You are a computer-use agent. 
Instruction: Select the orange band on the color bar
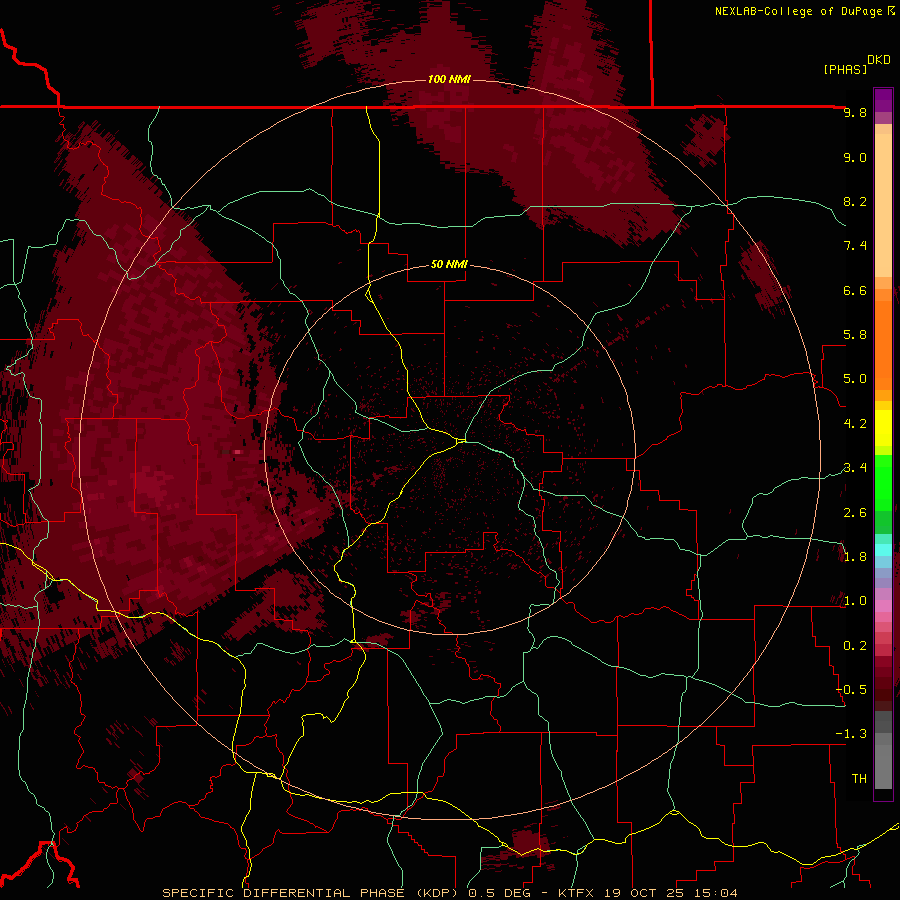click(883, 346)
